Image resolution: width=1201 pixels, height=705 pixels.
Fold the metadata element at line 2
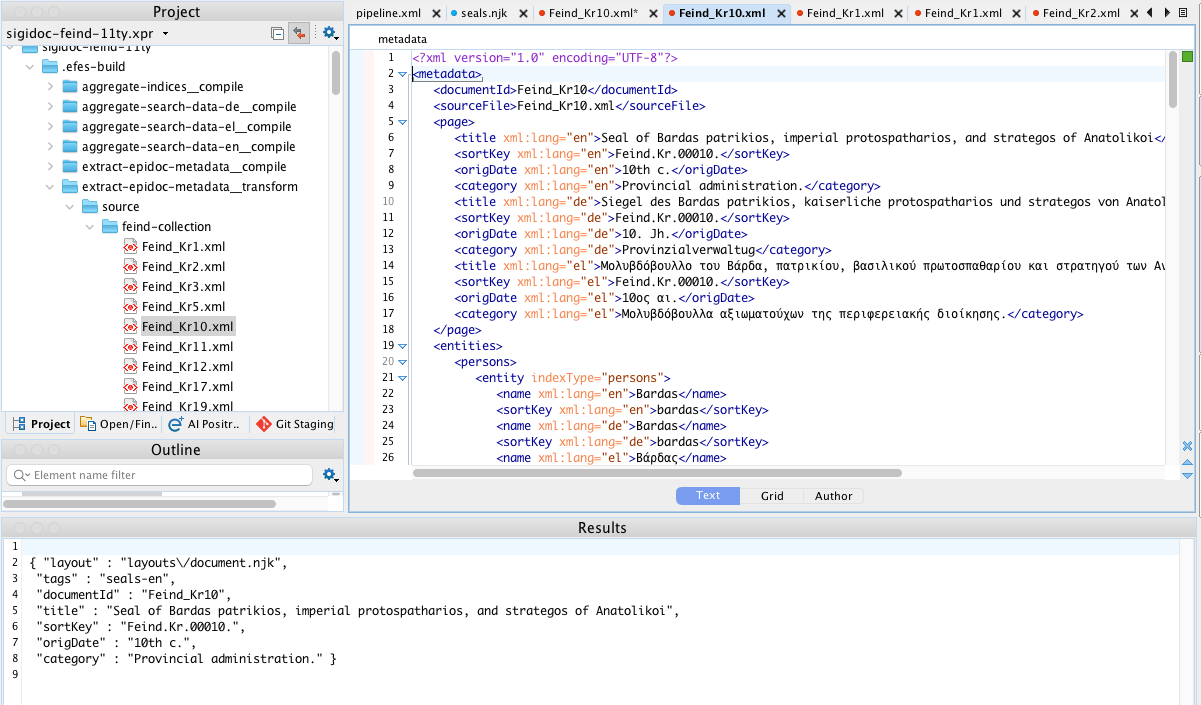pyautogui.click(x=402, y=73)
